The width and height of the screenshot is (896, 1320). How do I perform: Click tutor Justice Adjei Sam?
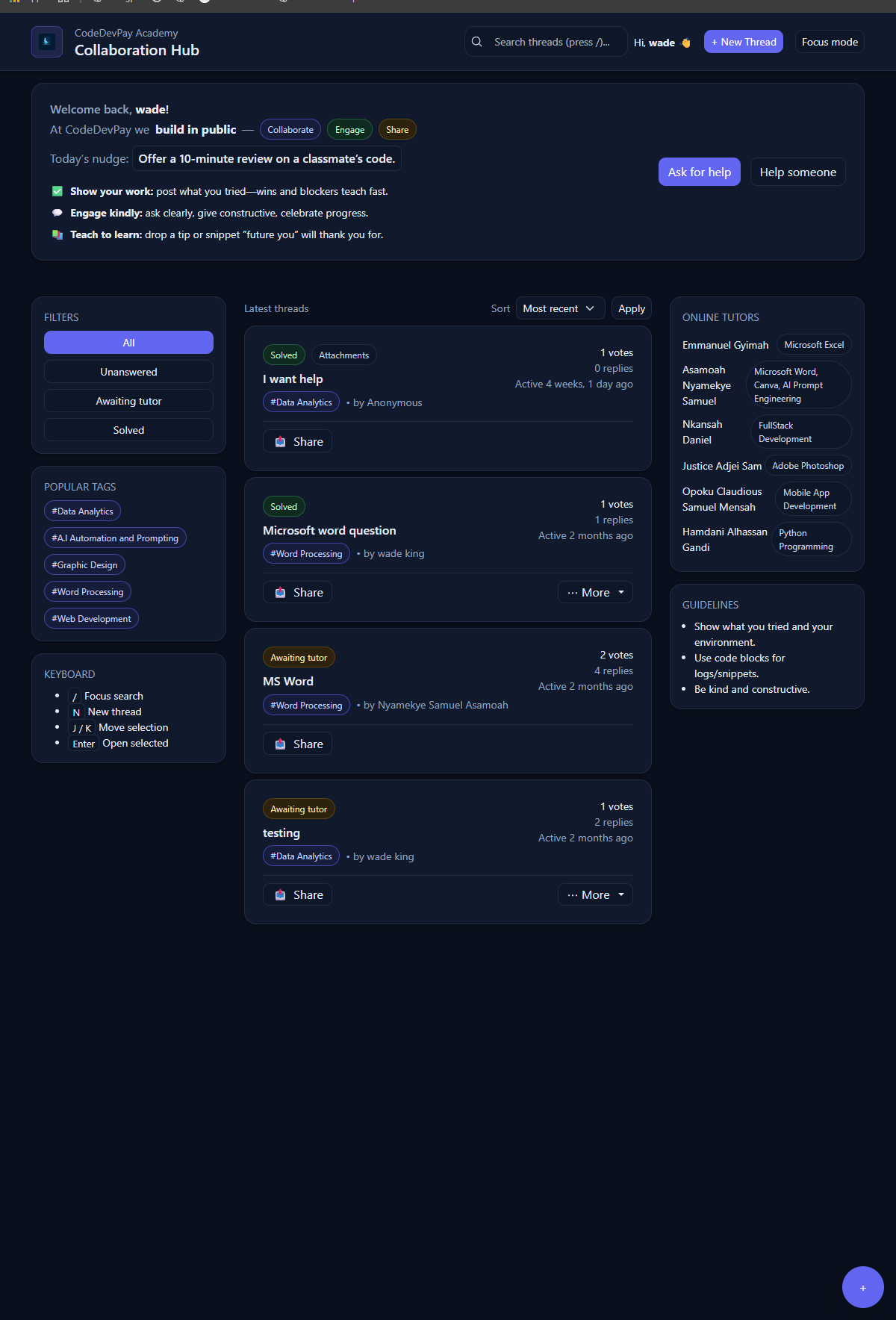(x=722, y=466)
